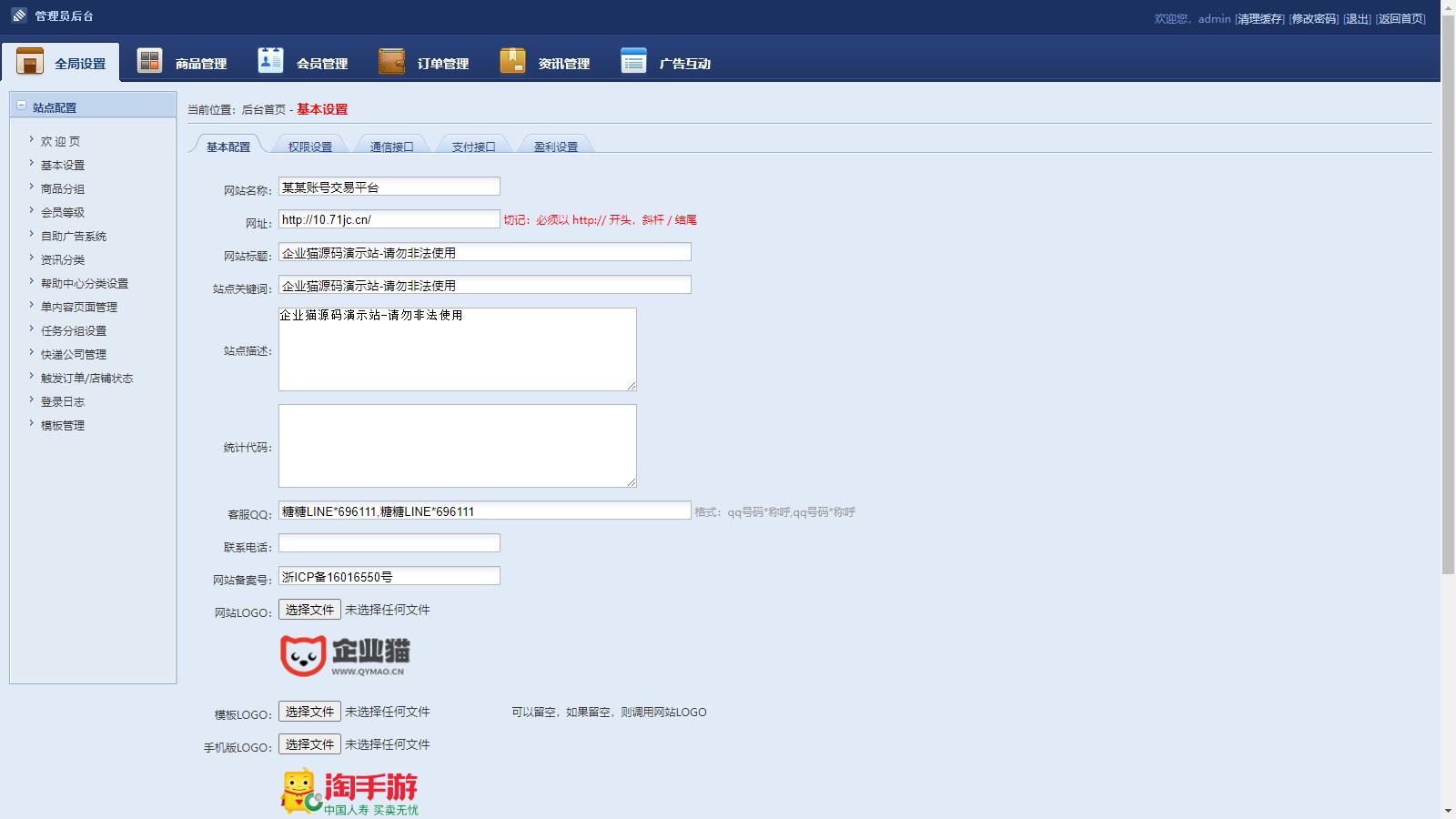Expand the 模板管理 sidebar entry
1456x819 pixels.
pos(62,424)
